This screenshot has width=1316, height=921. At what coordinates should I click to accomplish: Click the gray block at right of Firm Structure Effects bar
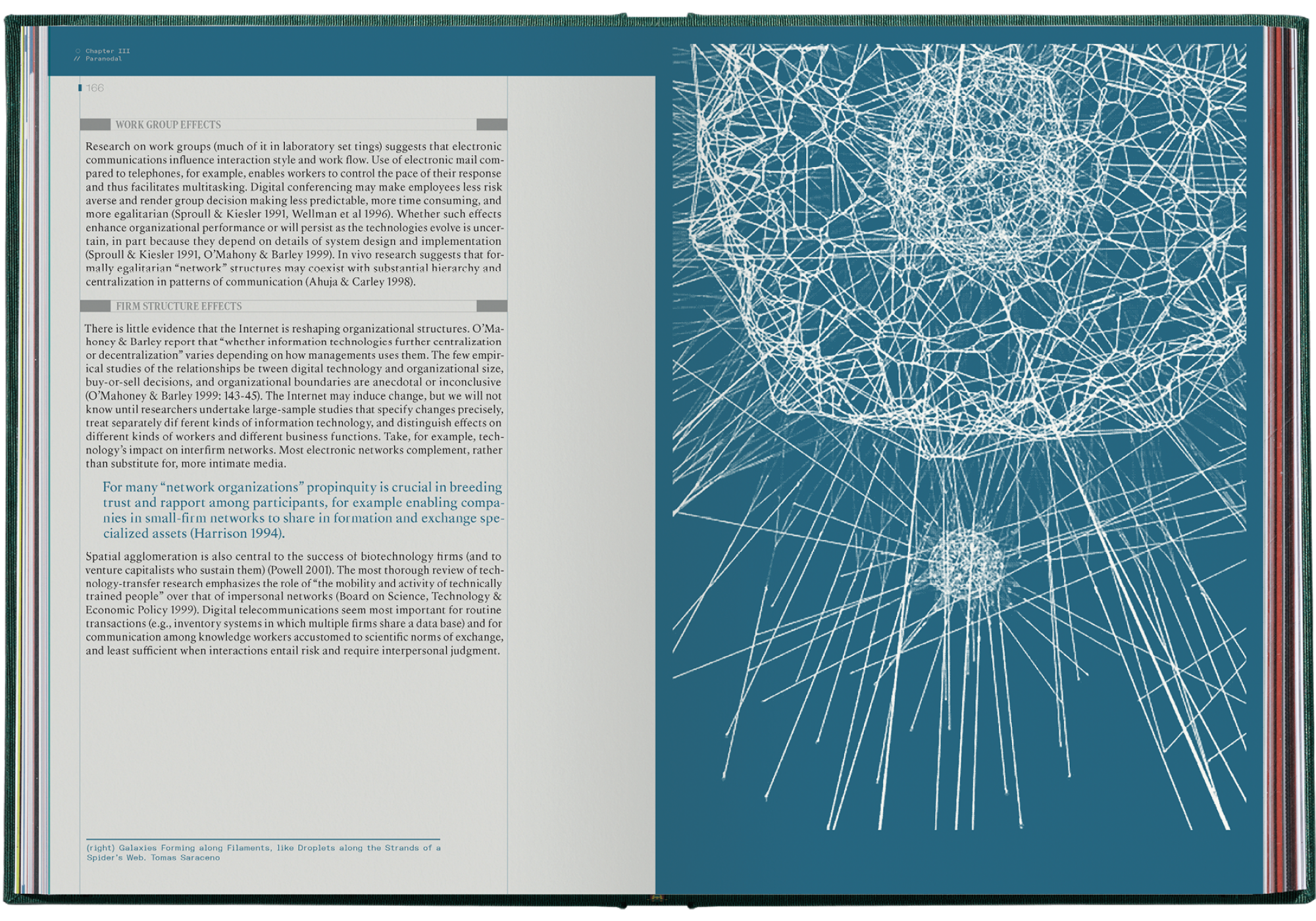coord(492,306)
